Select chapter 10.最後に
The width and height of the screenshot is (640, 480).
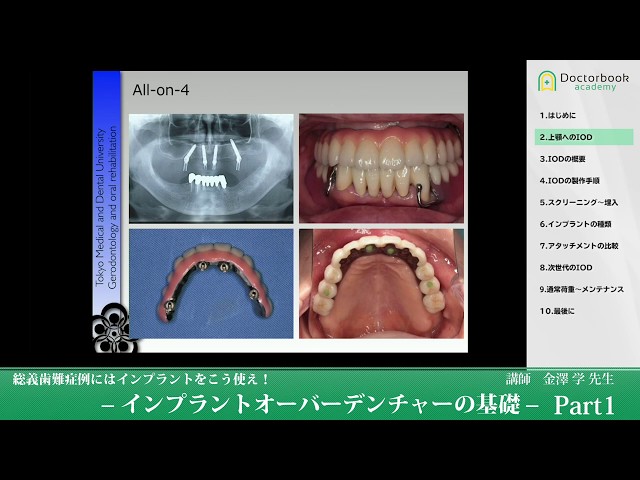pyautogui.click(x=557, y=311)
